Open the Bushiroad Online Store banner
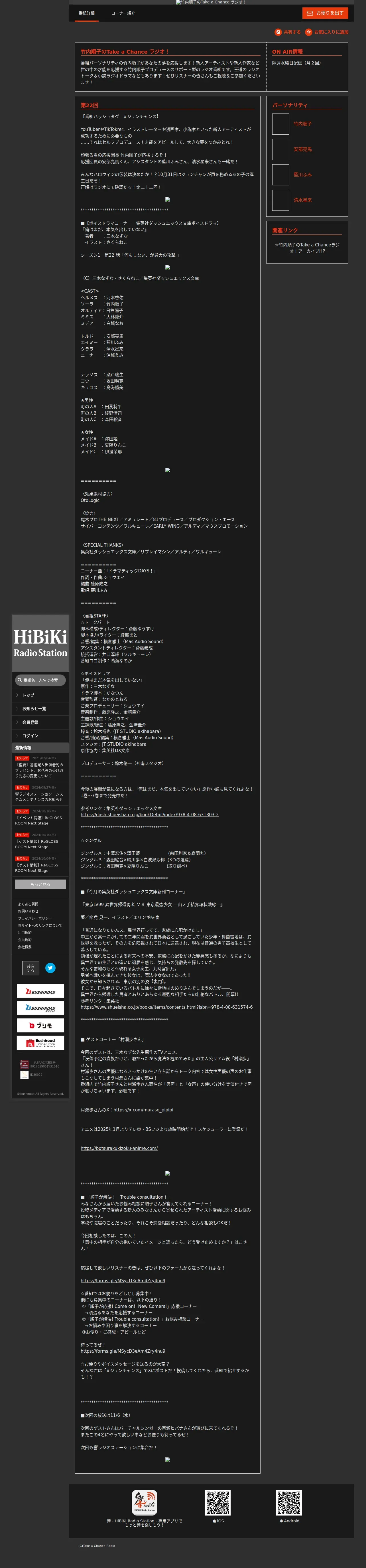This screenshot has height=1568, width=366. click(40, 1043)
